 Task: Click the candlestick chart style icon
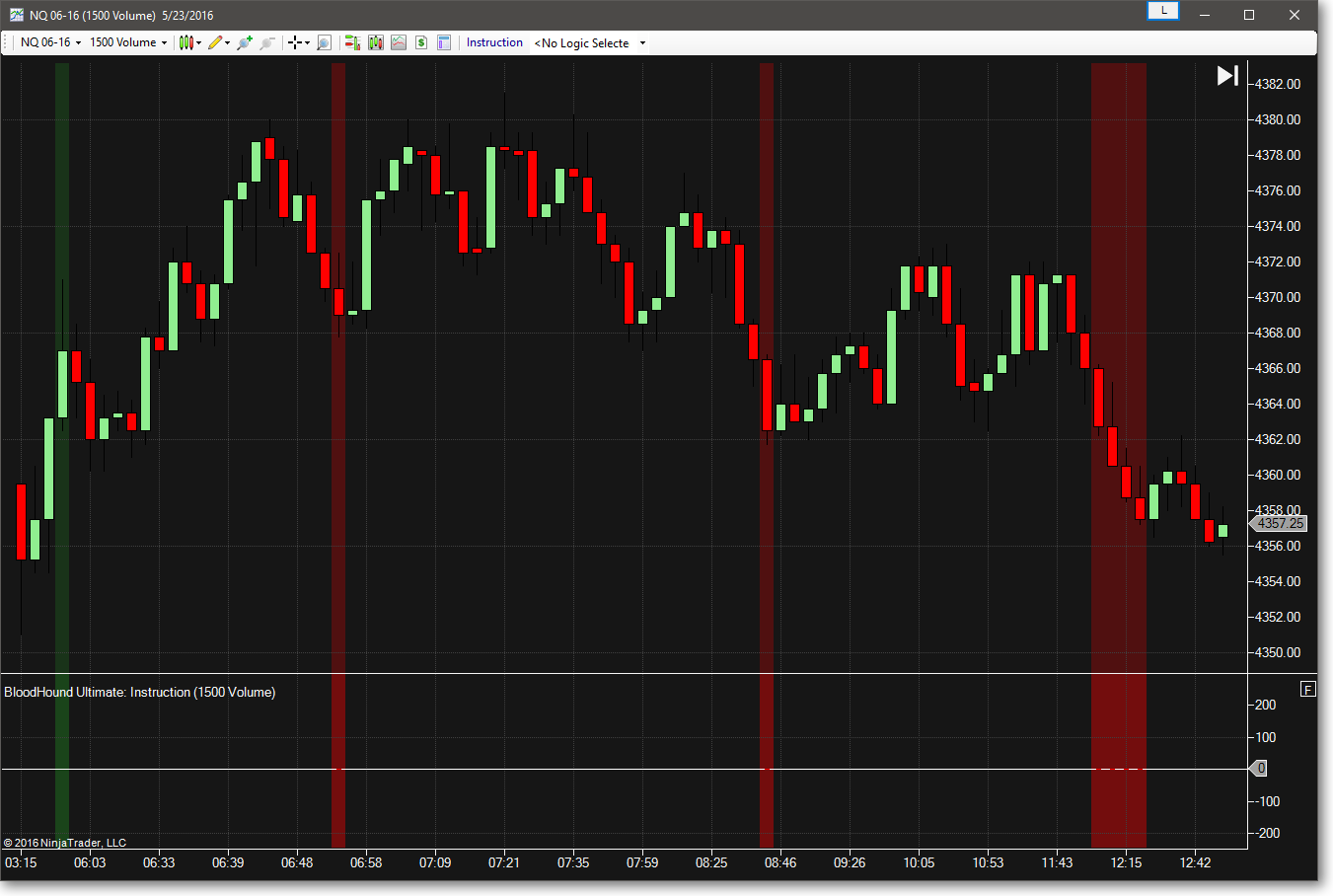coord(185,42)
